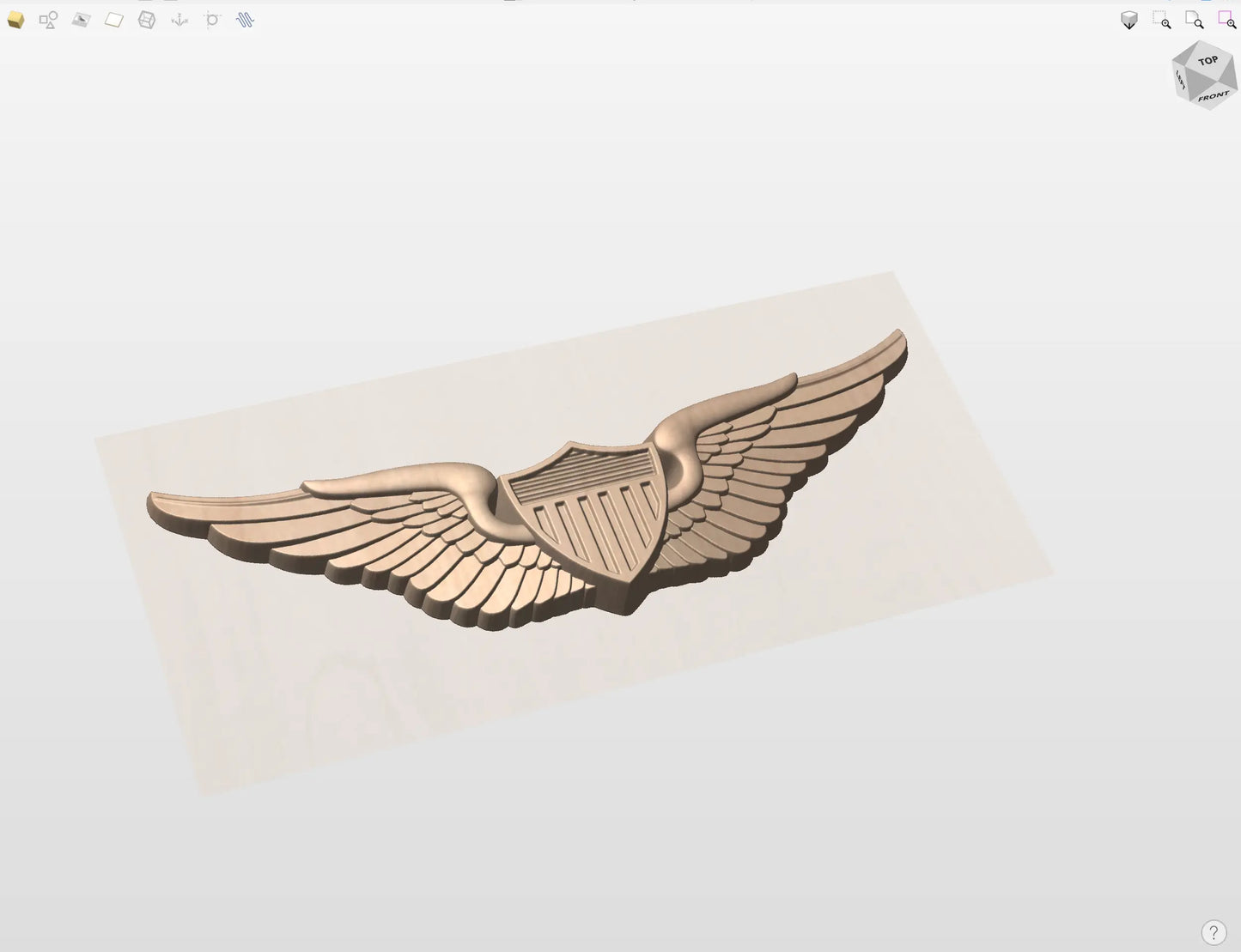Show the XYZ axis origin icon

coord(179,20)
